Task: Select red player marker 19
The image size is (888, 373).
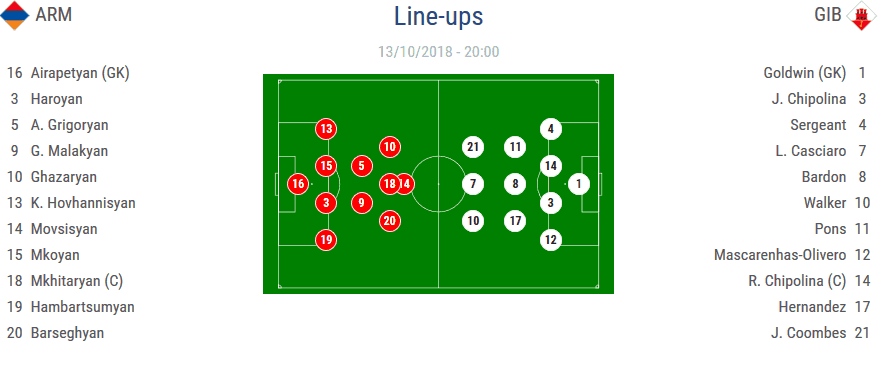Action: (326, 240)
